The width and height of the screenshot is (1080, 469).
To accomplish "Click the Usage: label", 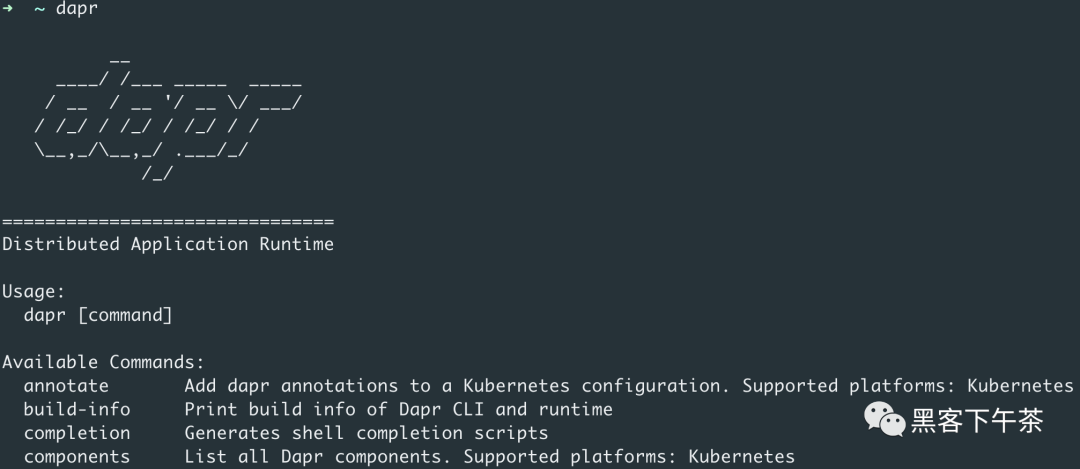I will coord(33,291).
